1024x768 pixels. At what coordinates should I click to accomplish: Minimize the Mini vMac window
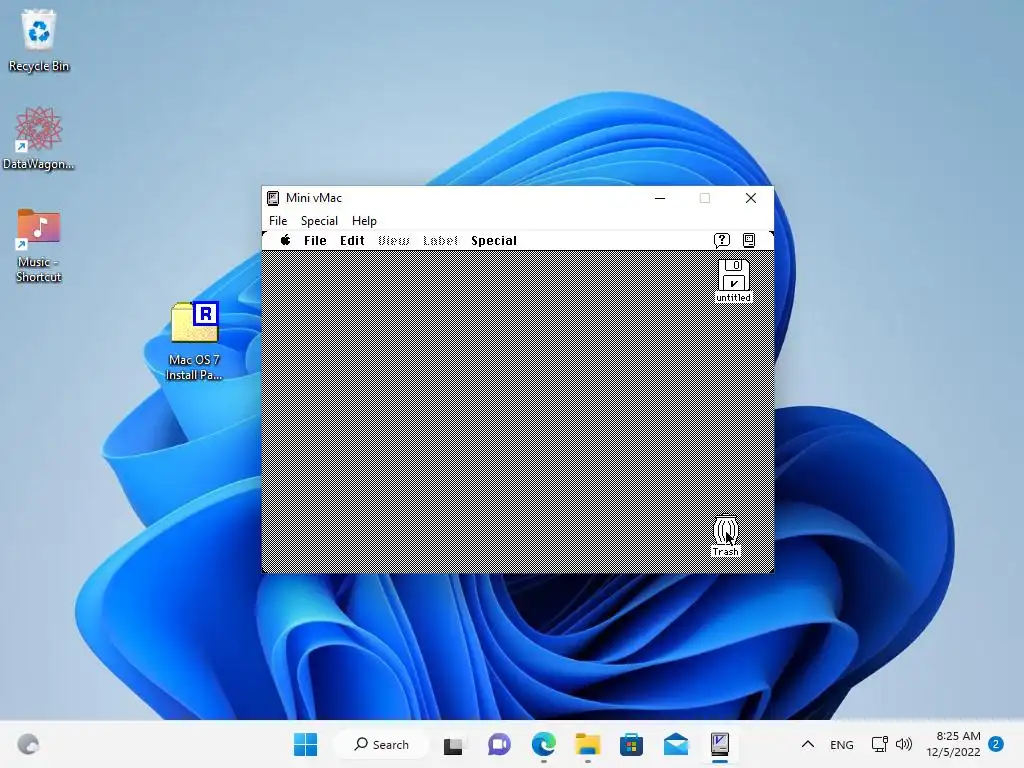(660, 198)
